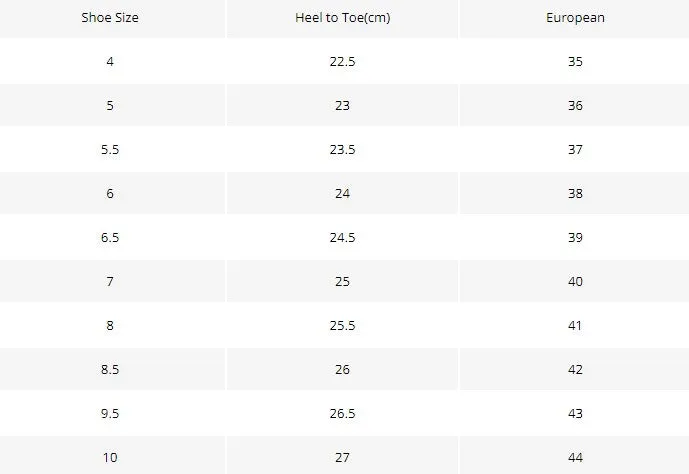Click shoe size 9.5 cell
The image size is (689, 474).
110,413
